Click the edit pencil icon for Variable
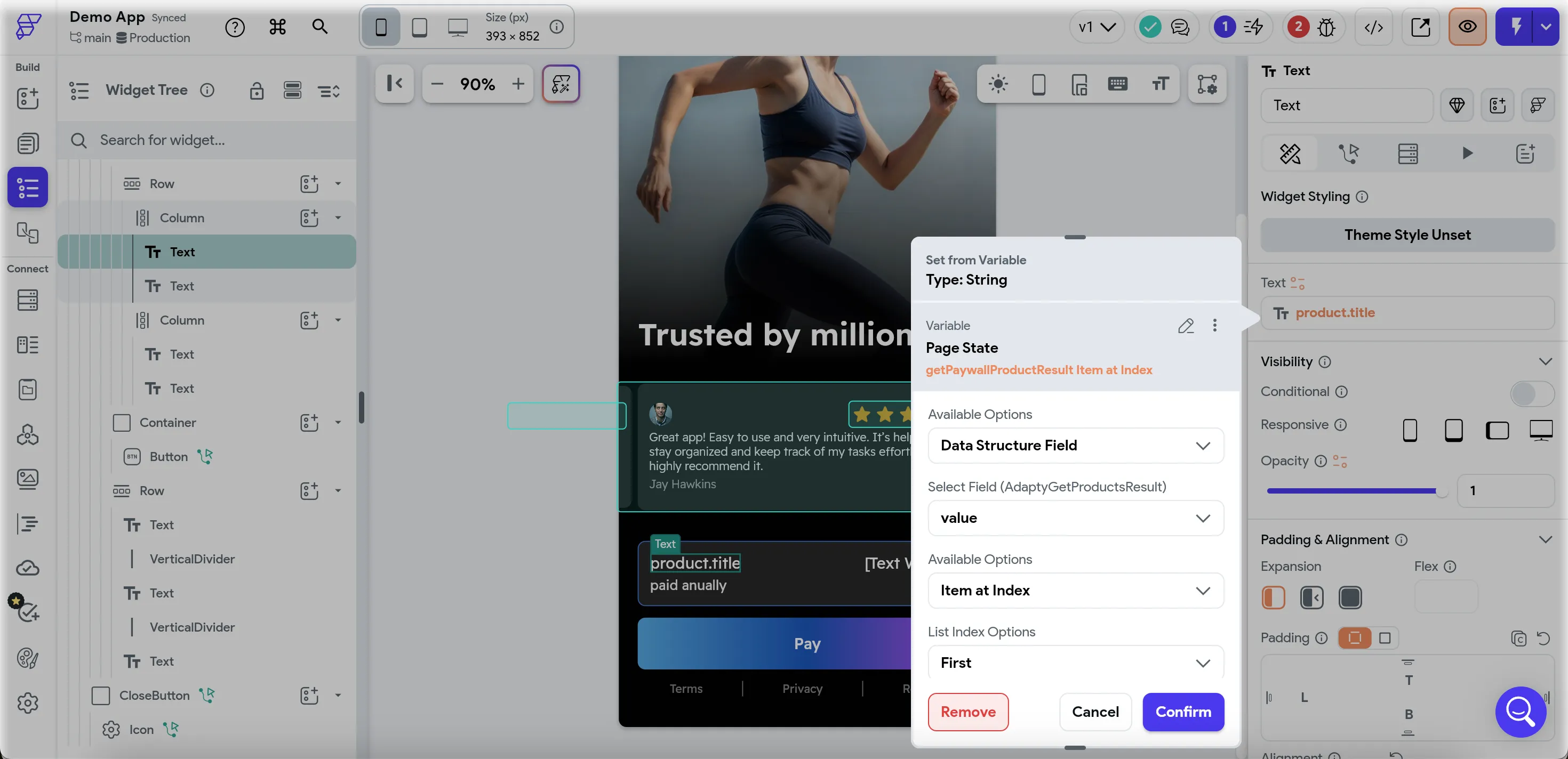This screenshot has height=759, width=1568. tap(1185, 326)
